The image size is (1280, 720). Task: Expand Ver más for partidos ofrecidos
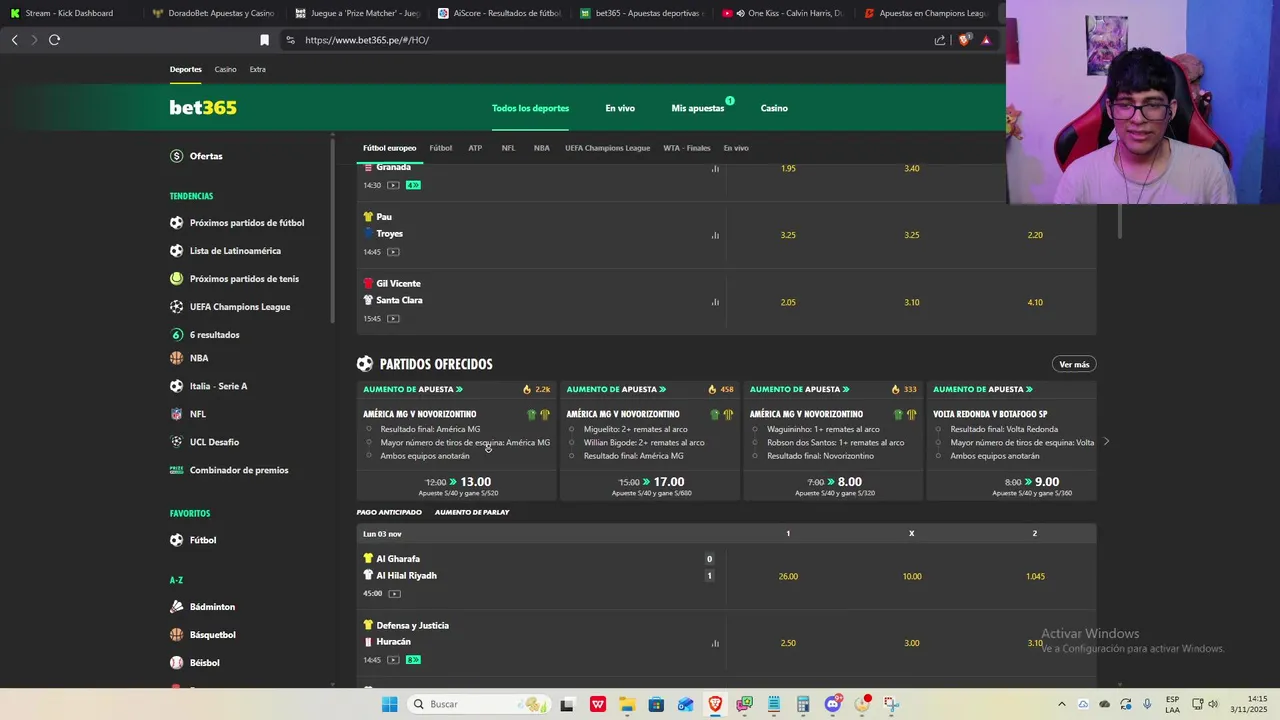point(1074,364)
